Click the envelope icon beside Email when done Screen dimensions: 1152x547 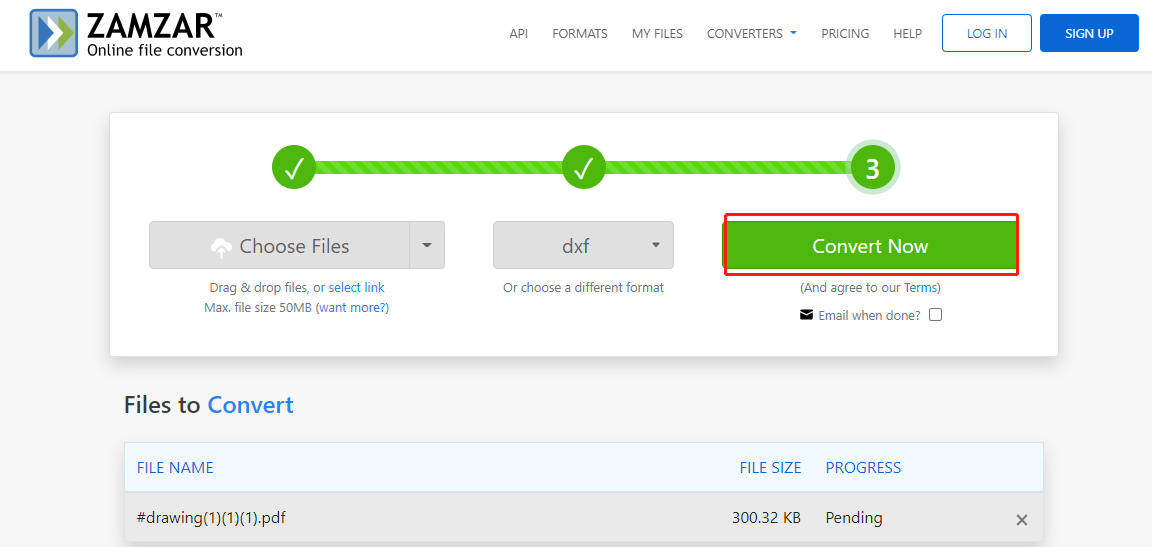click(807, 315)
